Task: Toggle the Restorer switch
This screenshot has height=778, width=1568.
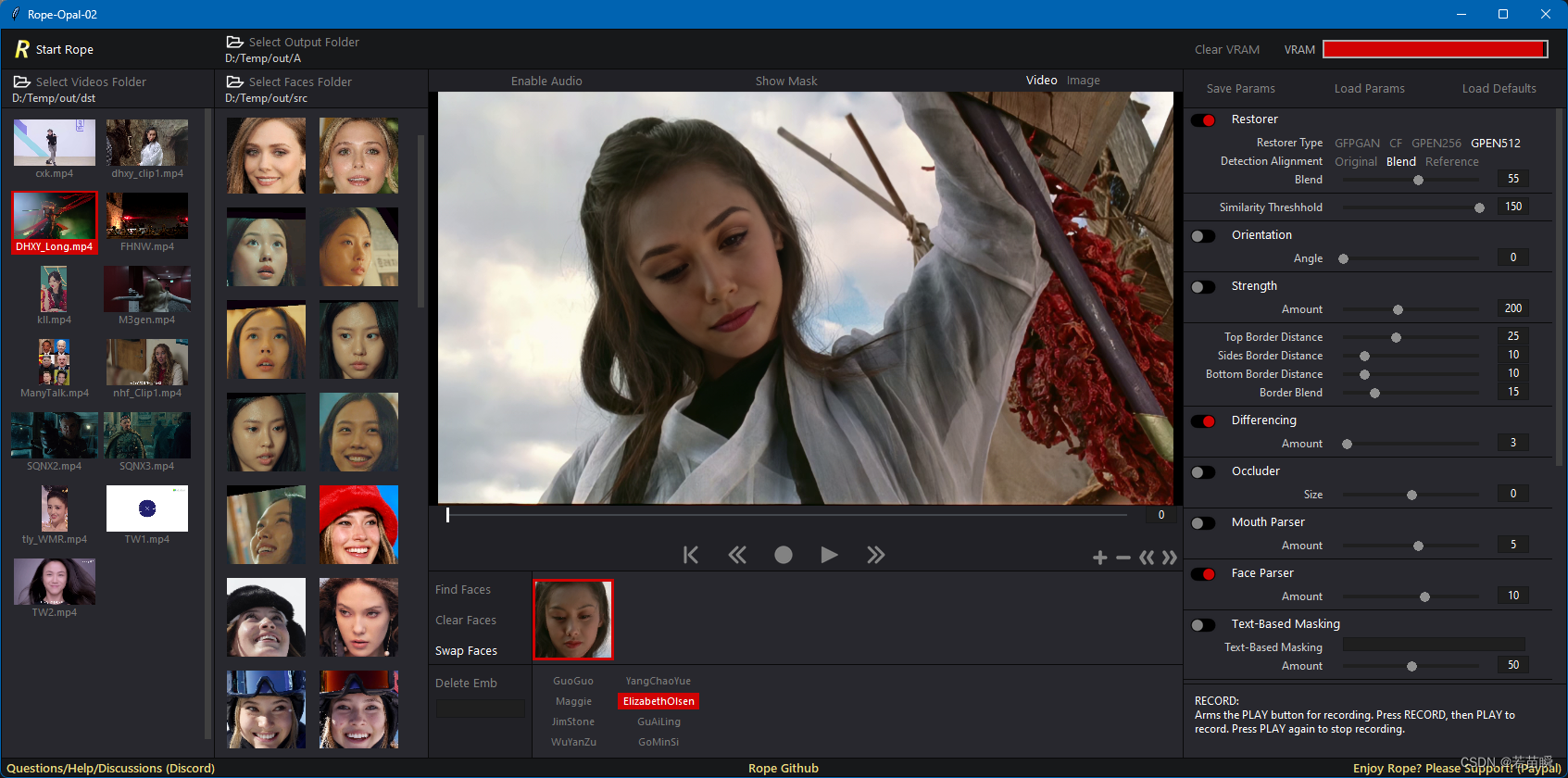Action: click(1203, 120)
